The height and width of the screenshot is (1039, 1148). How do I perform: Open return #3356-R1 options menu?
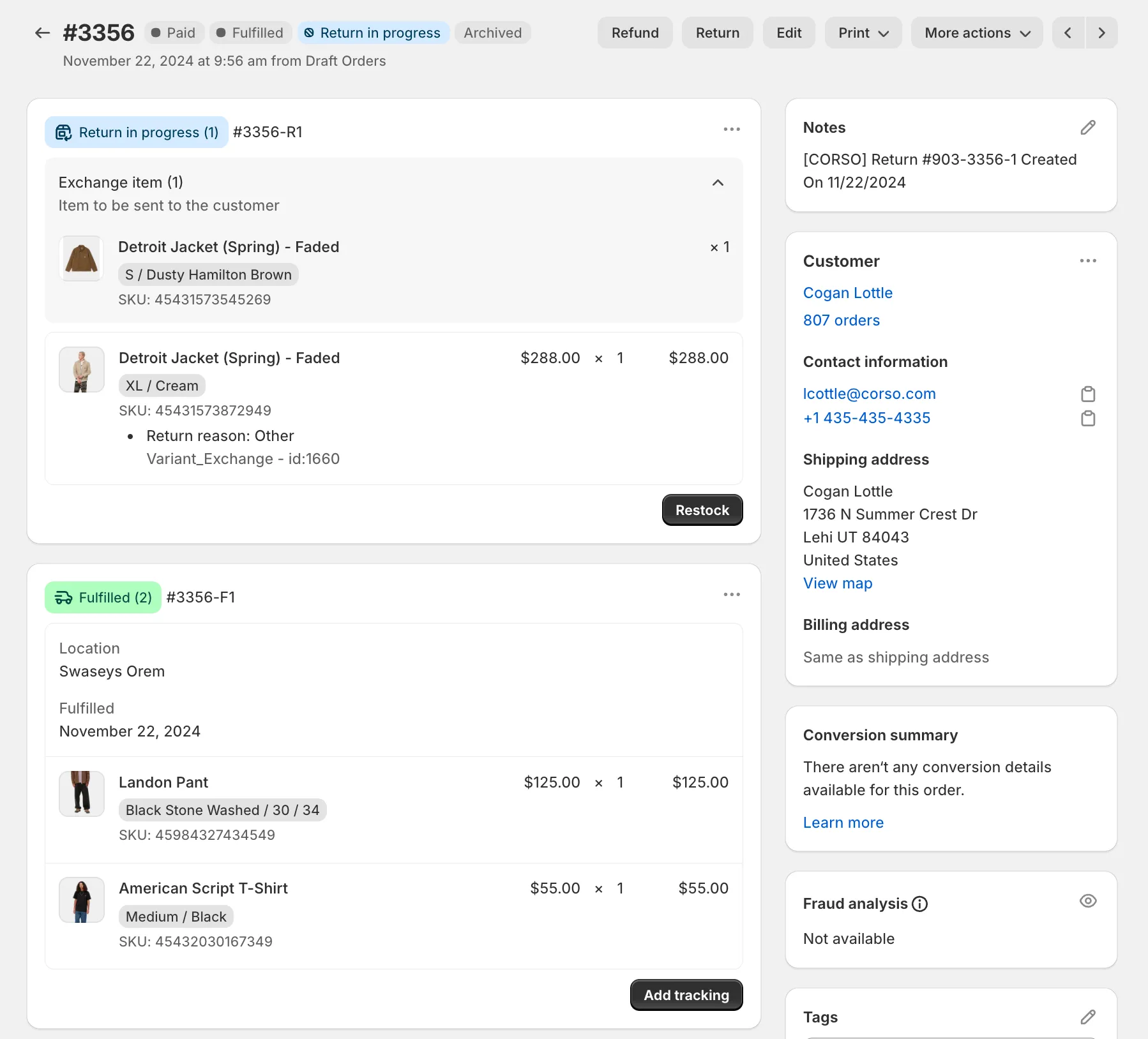point(732,129)
